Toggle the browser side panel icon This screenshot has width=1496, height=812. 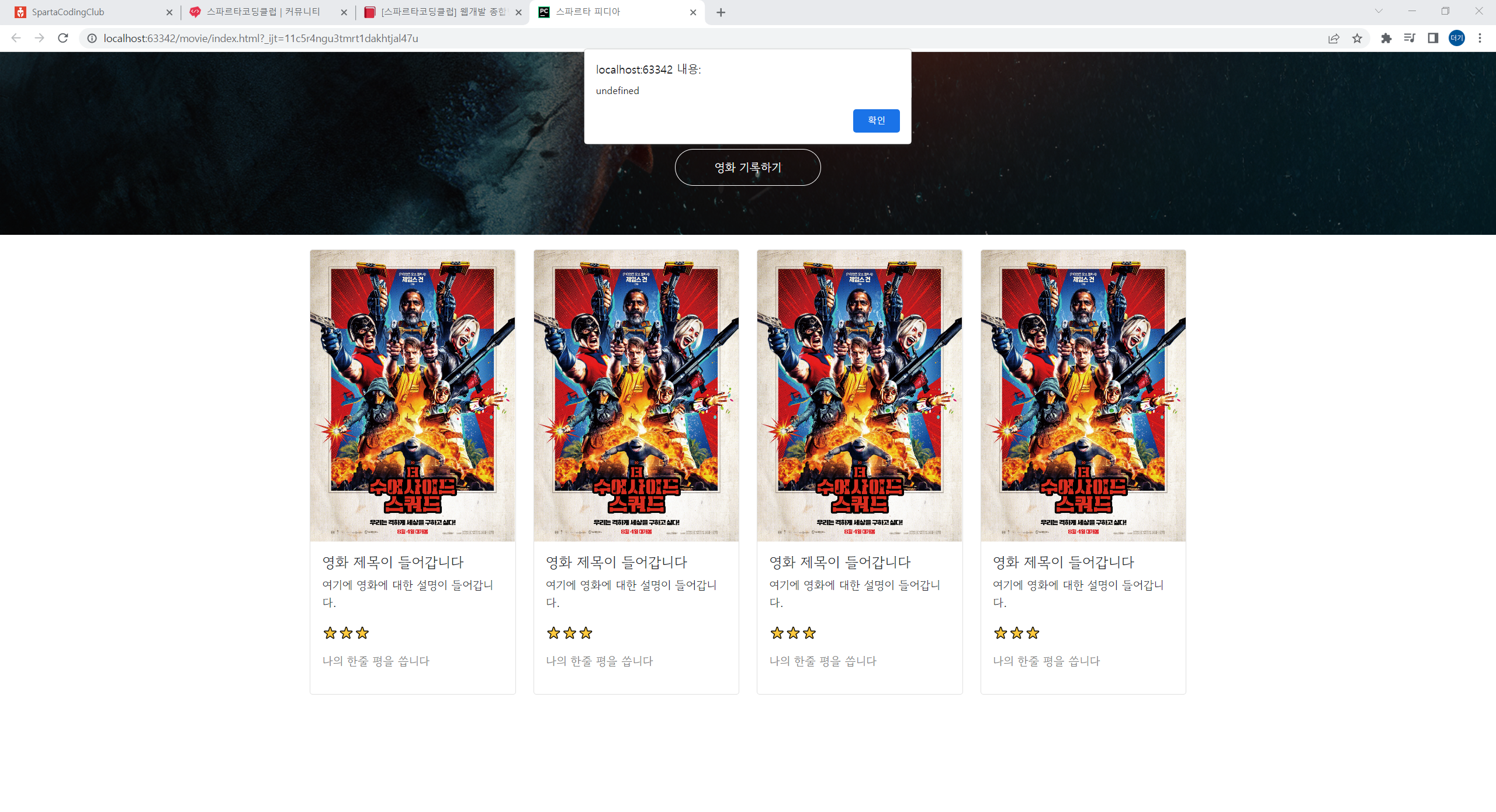(x=1433, y=38)
